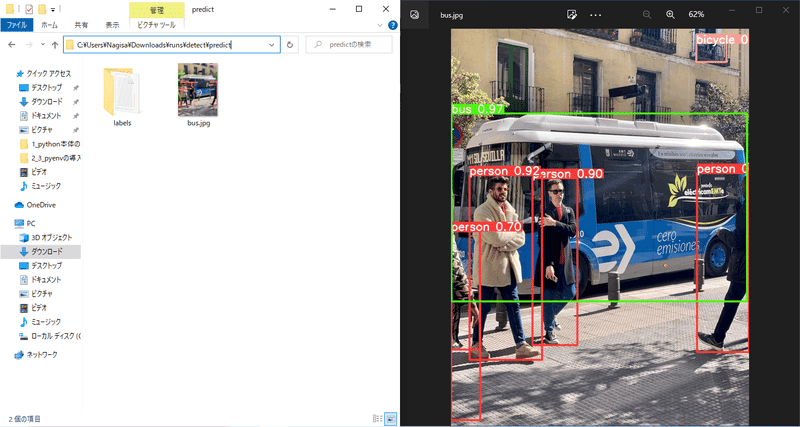Expand the address bar history dropdown
Image resolution: width=800 pixels, height=427 pixels.
272,45
